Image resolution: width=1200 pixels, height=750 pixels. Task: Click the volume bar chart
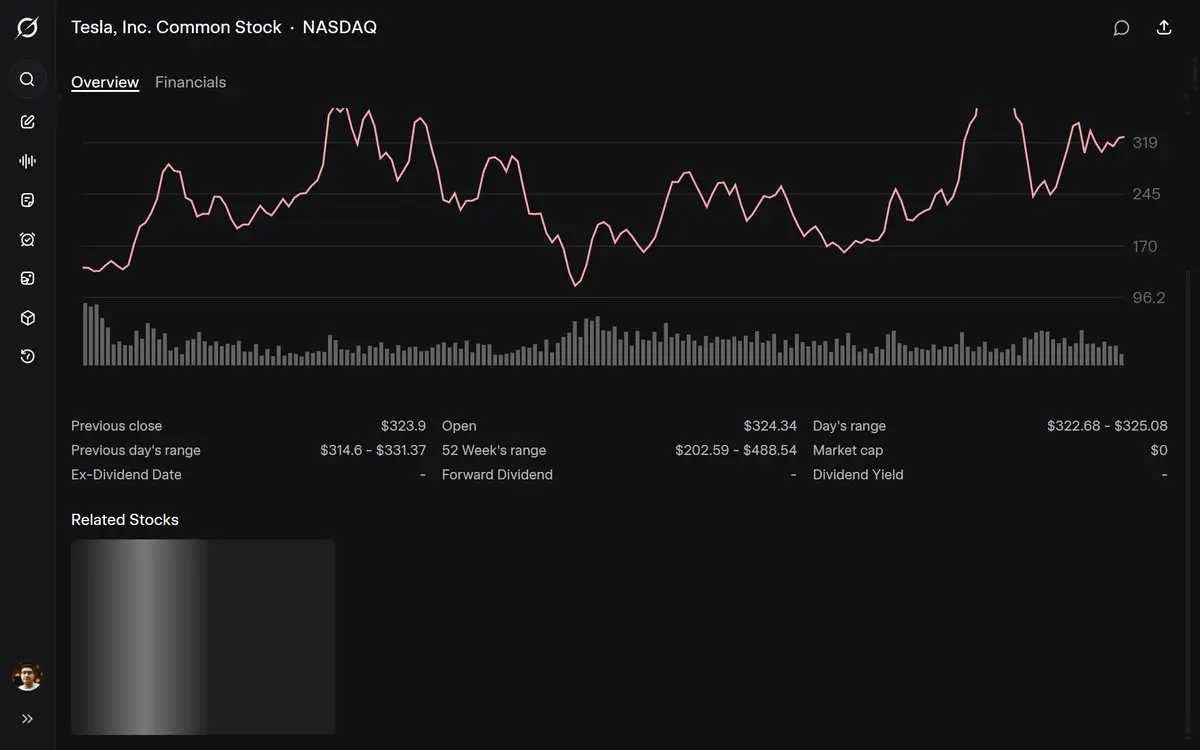pyautogui.click(x=603, y=334)
